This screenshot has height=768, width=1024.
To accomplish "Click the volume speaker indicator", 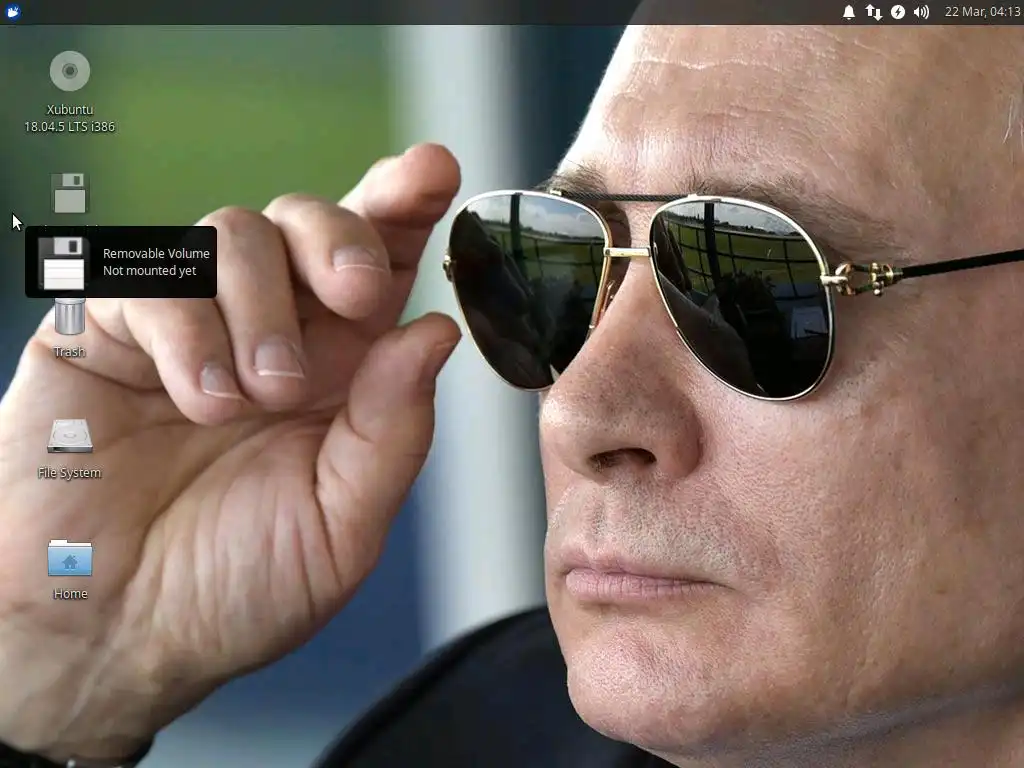I will pyautogui.click(x=921, y=12).
